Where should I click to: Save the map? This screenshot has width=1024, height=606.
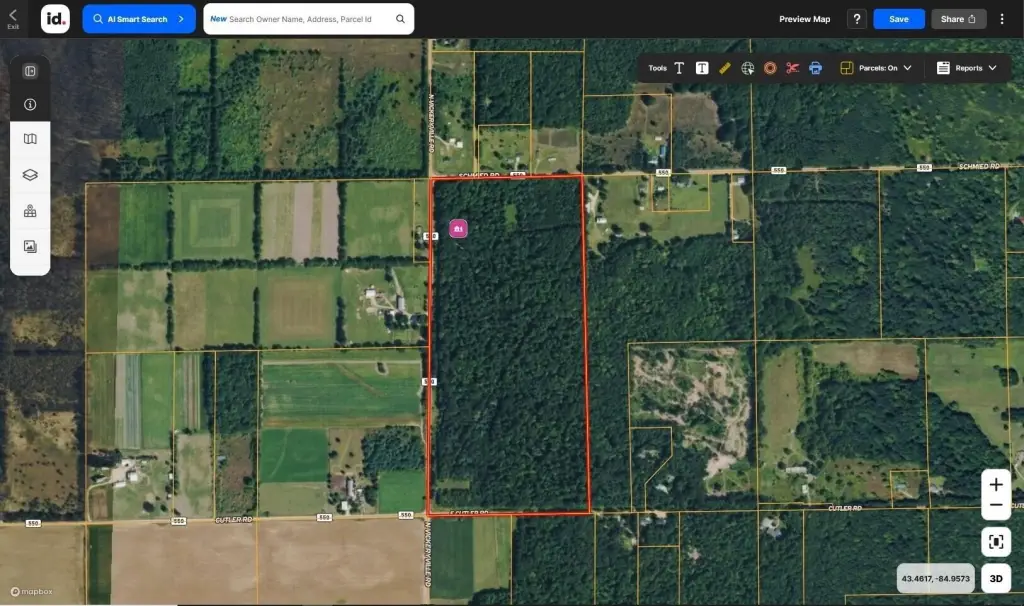(x=899, y=19)
